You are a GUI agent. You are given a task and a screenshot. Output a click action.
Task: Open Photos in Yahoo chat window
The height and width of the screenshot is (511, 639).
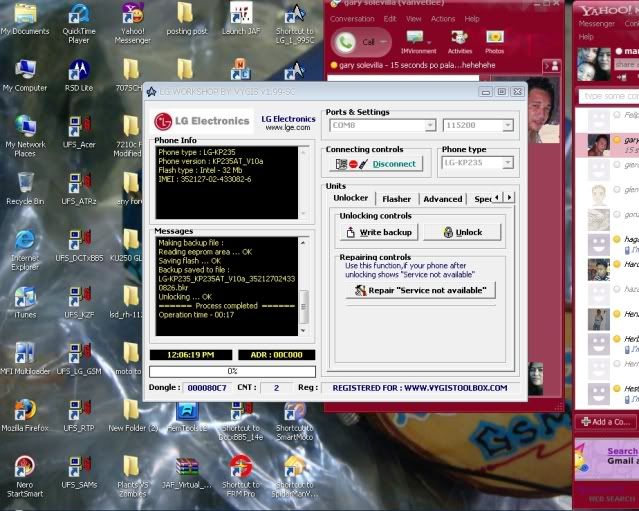coord(494,42)
